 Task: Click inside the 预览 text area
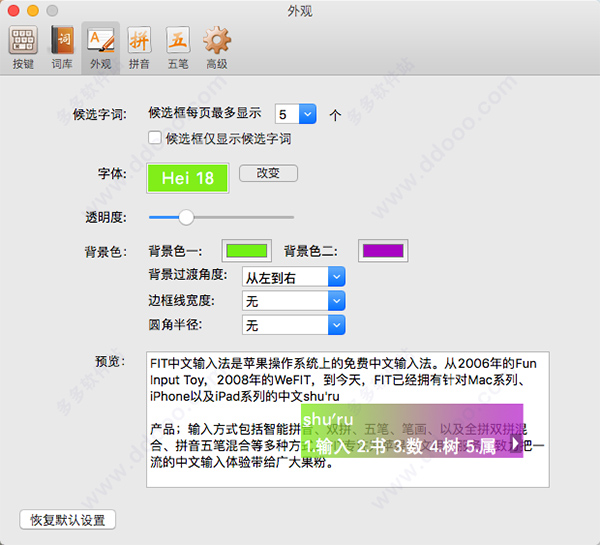pyautogui.click(x=347, y=419)
